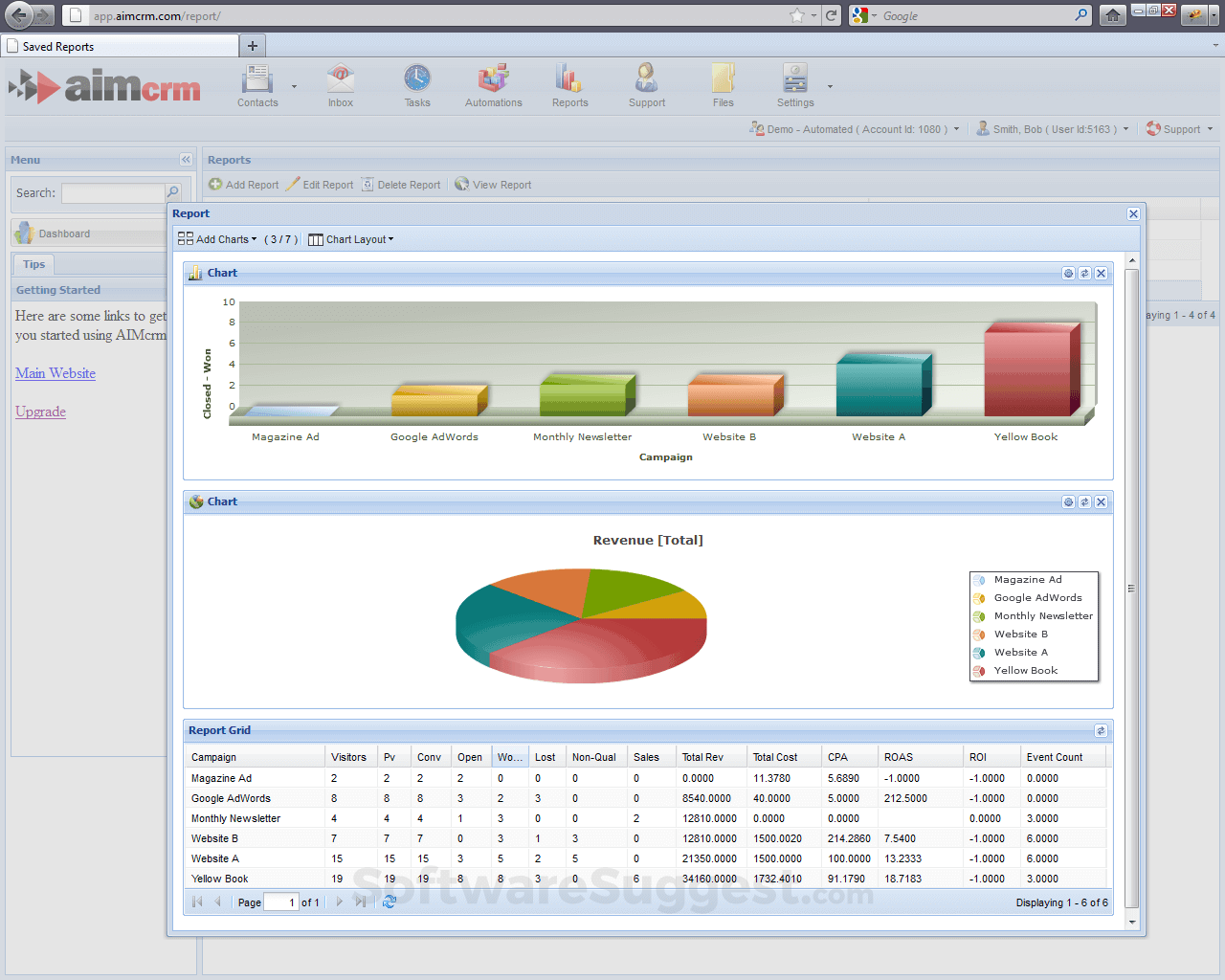Image resolution: width=1225 pixels, height=980 pixels.
Task: Click the Upgrade link
Action: coord(40,412)
